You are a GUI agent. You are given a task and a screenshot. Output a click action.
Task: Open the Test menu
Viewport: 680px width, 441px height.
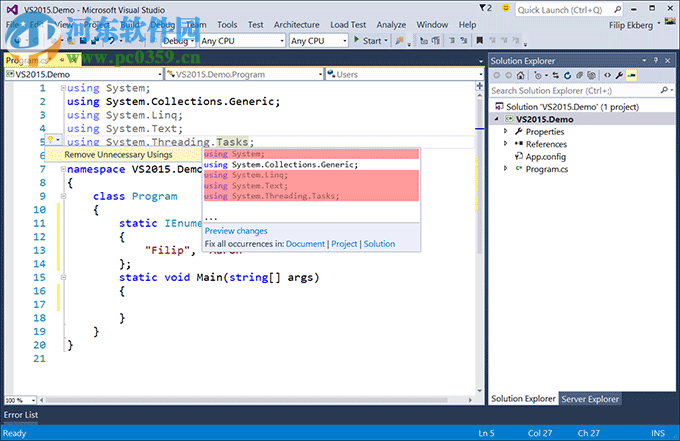(x=255, y=25)
